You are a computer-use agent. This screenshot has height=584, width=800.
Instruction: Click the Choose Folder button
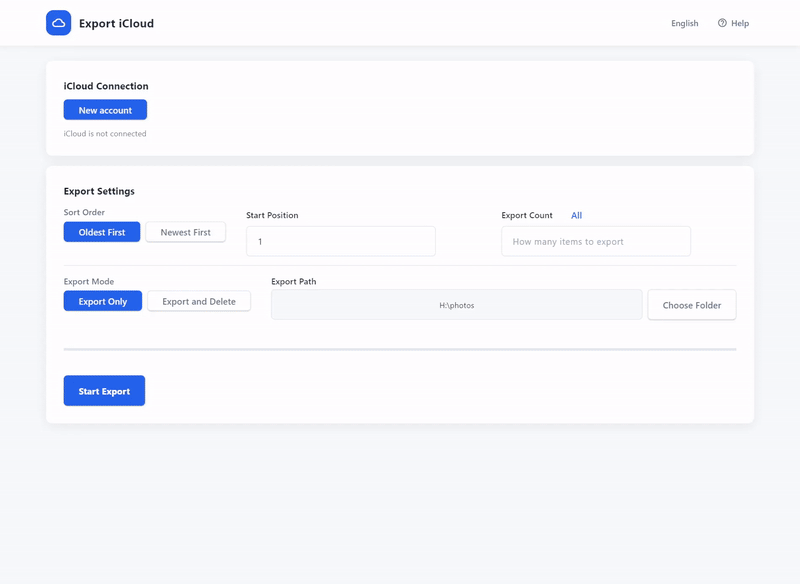(691, 304)
